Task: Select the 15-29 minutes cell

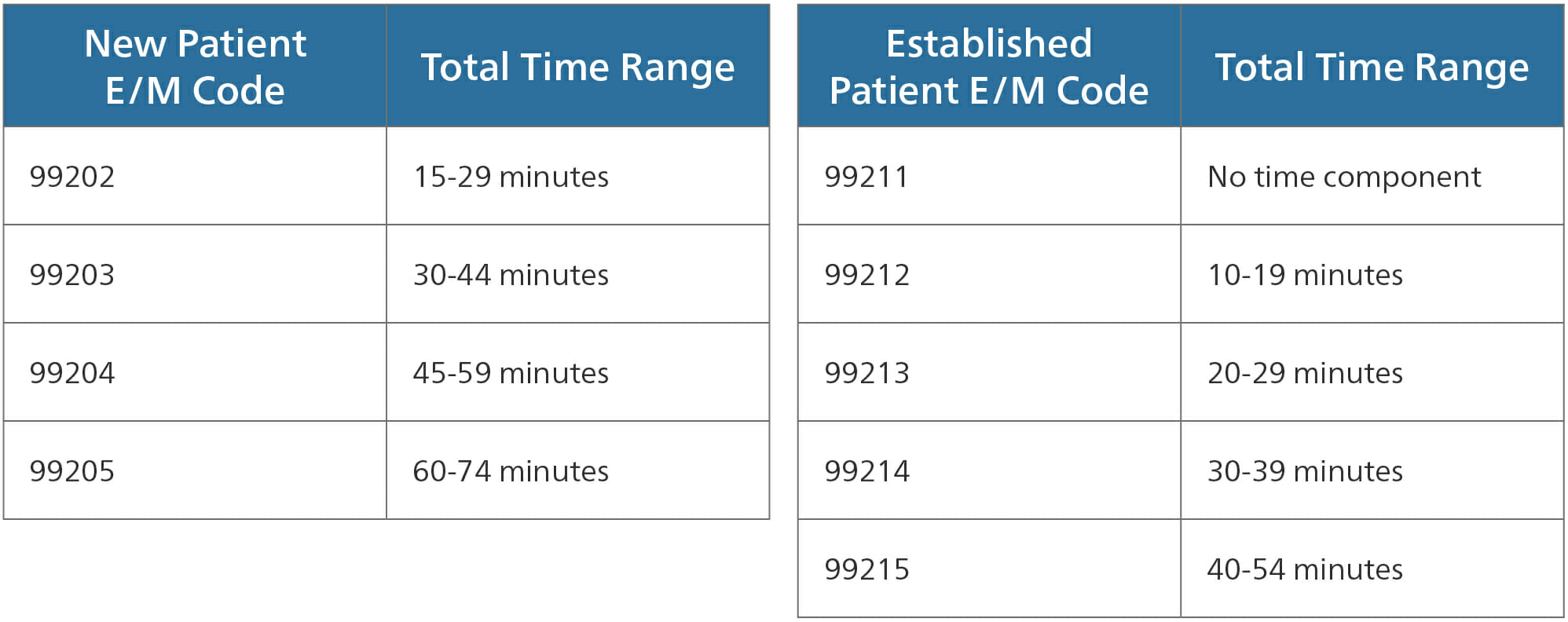Action: pos(511,177)
